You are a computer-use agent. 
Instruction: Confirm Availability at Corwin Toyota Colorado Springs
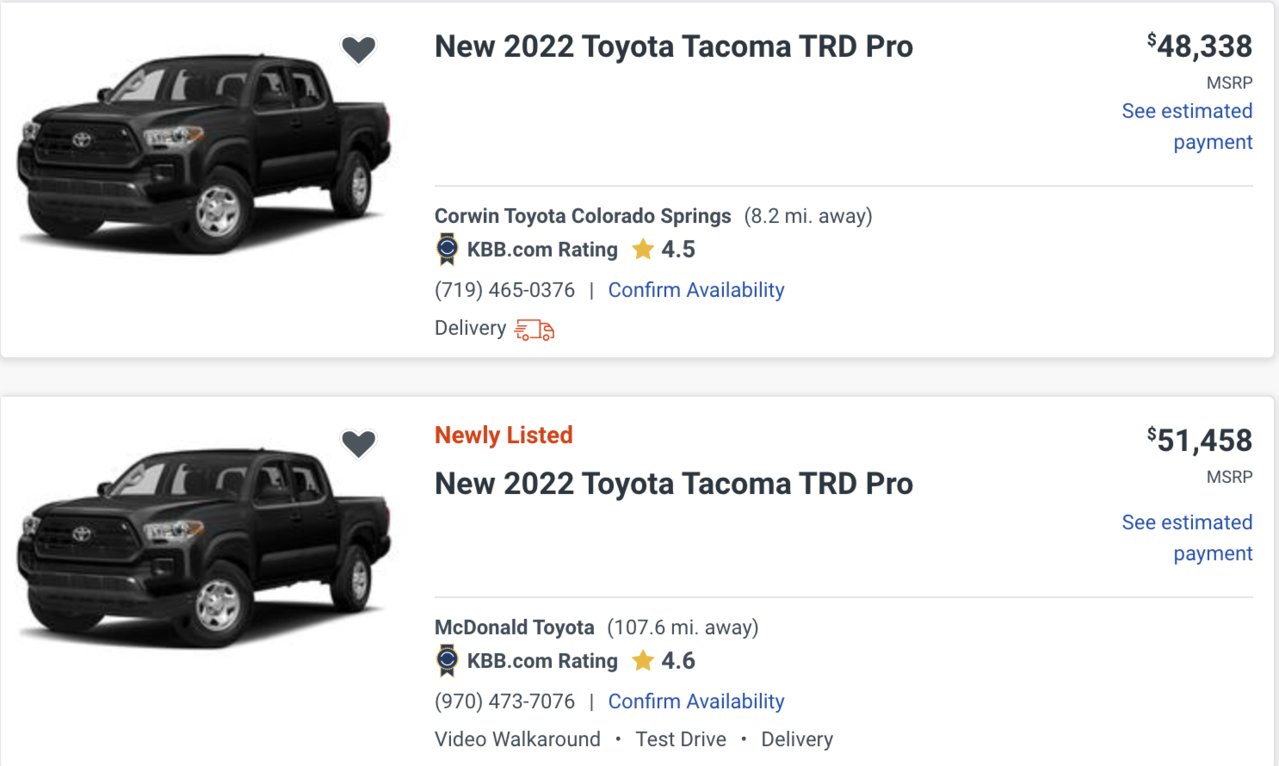(x=696, y=290)
